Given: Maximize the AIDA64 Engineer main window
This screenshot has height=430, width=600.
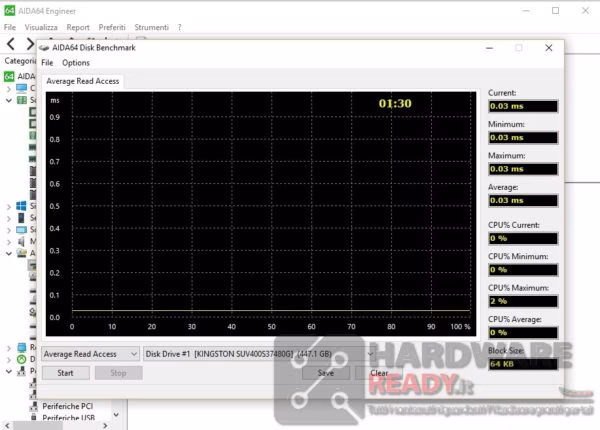Looking at the screenshot, I should tap(556, 11).
